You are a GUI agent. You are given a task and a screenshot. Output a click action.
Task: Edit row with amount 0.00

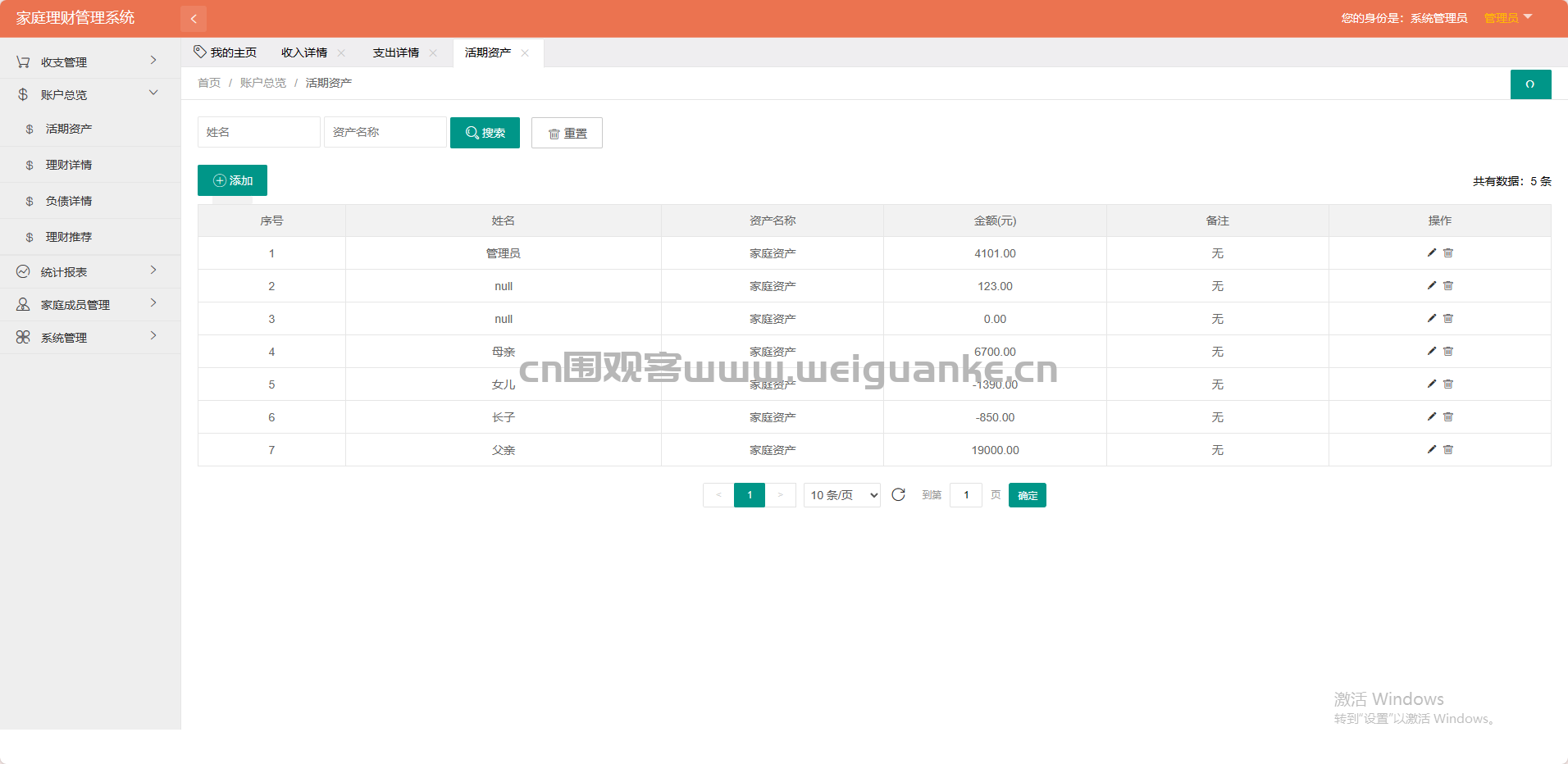click(1432, 318)
